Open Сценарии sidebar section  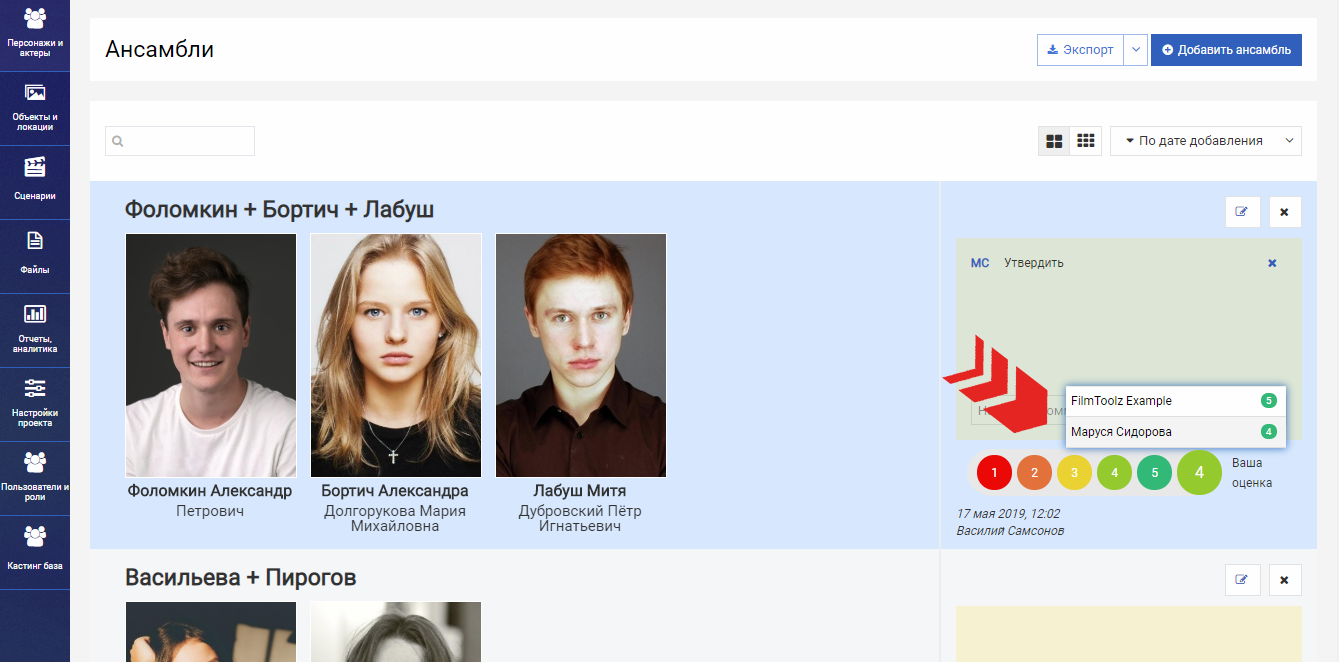tap(35, 183)
